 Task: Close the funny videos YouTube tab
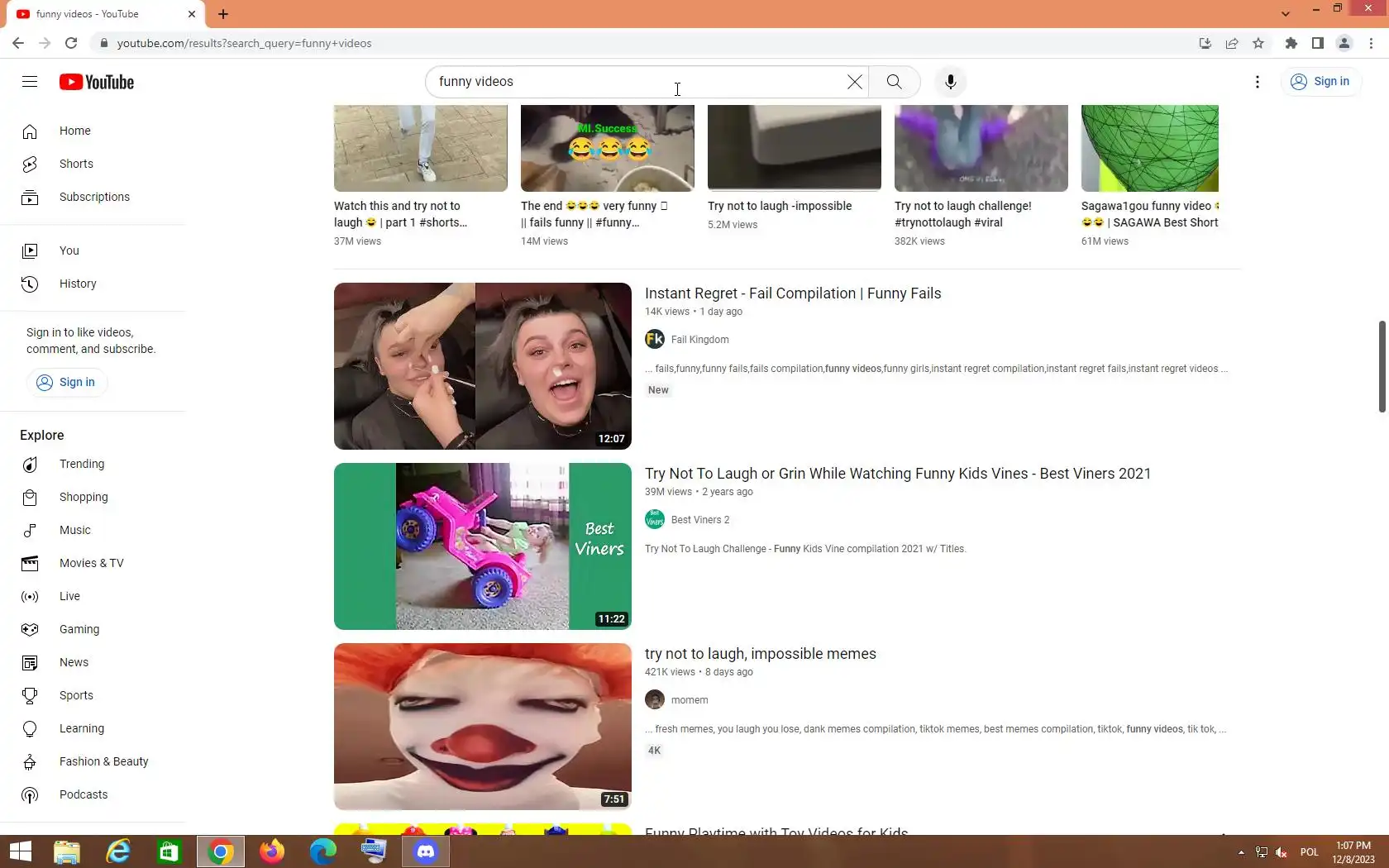point(192,14)
